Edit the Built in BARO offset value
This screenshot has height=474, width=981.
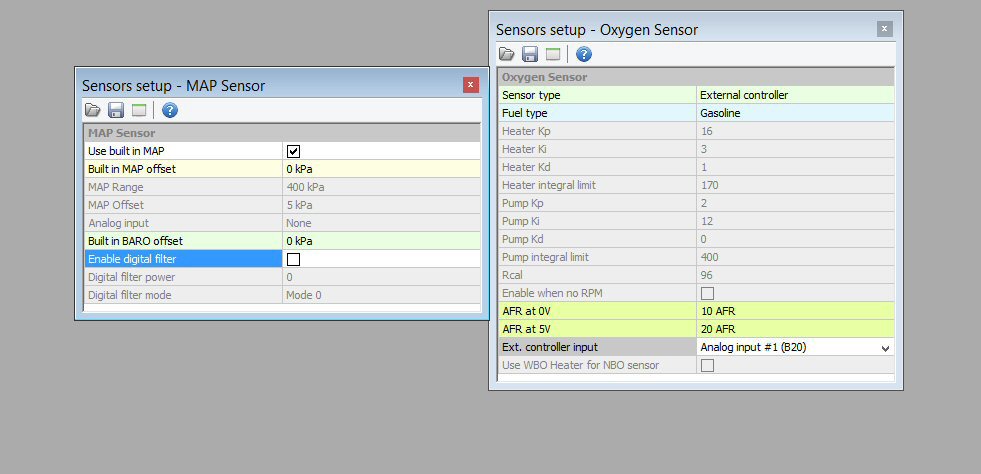pyautogui.click(x=380, y=241)
